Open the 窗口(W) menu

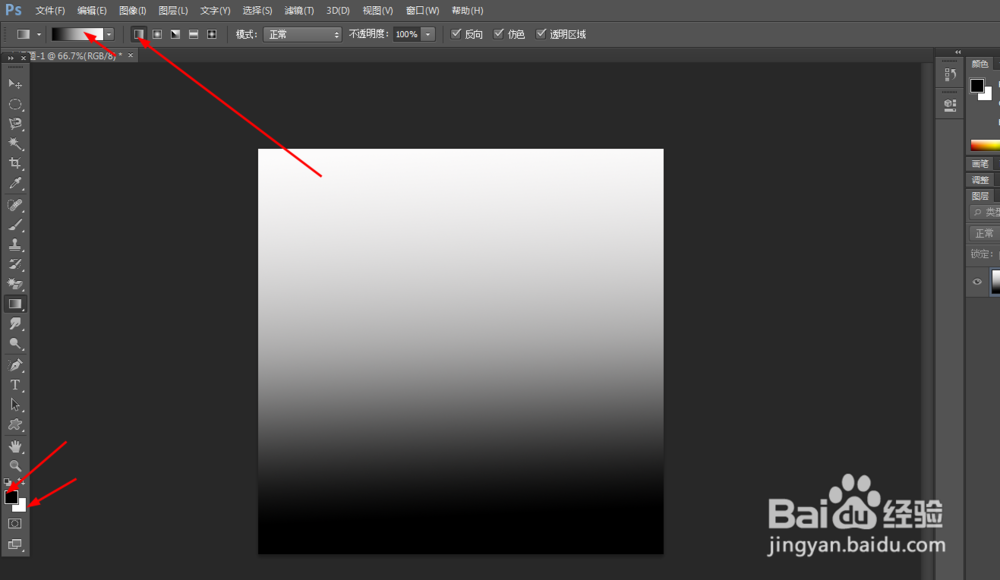(x=423, y=11)
